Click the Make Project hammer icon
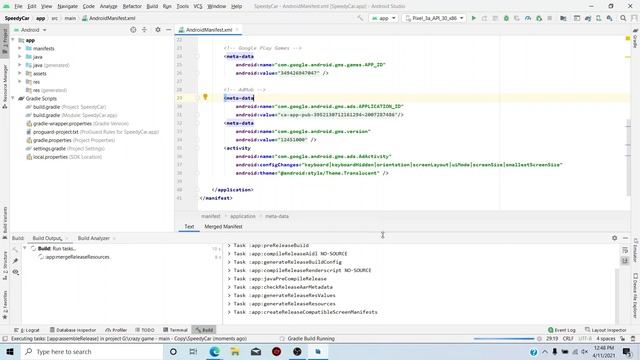The image size is (640, 360). coord(360,18)
